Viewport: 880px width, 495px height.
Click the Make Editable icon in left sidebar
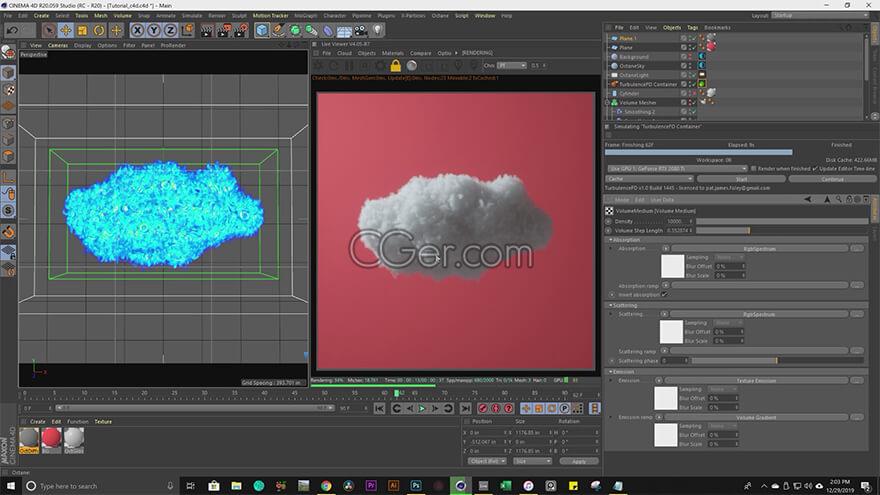pyautogui.click(x=8, y=52)
